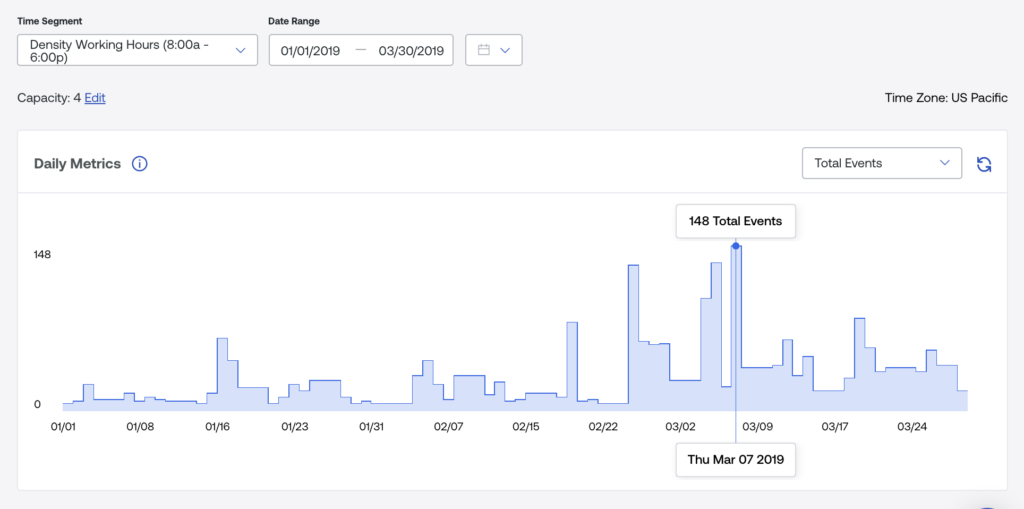Click the 01/01 label on the x-axis
This screenshot has width=1024, height=509.
coord(63,427)
